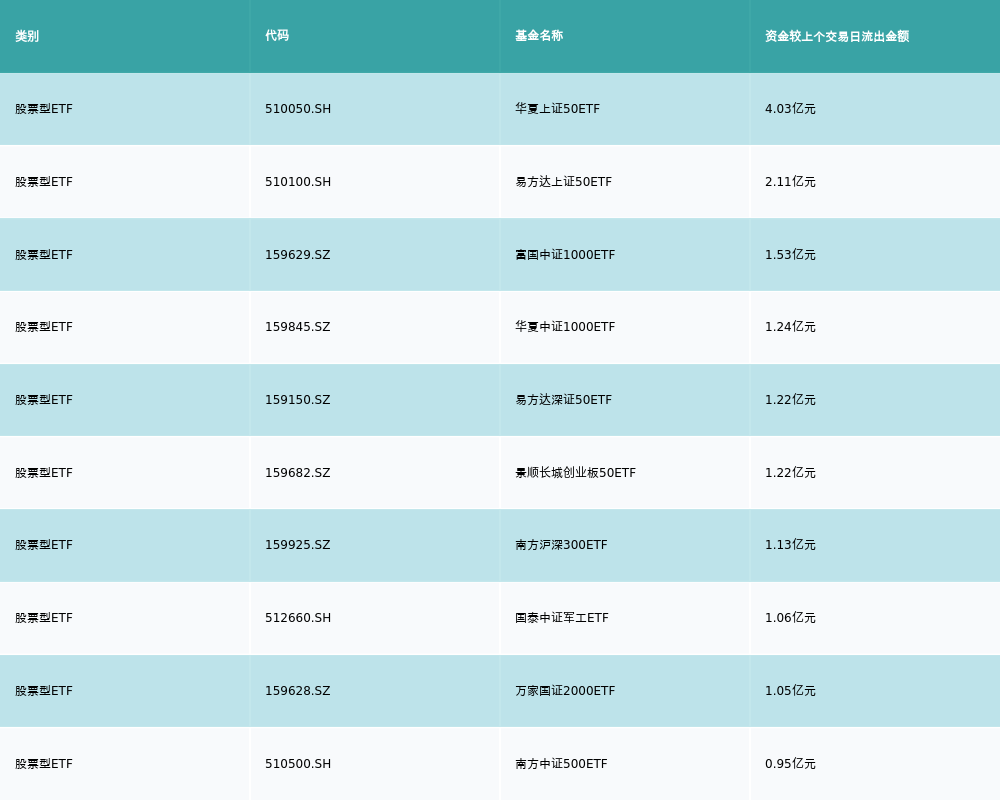Image resolution: width=1000 pixels, height=800 pixels.
Task: Select code 510500.SH
Action: [x=298, y=764]
